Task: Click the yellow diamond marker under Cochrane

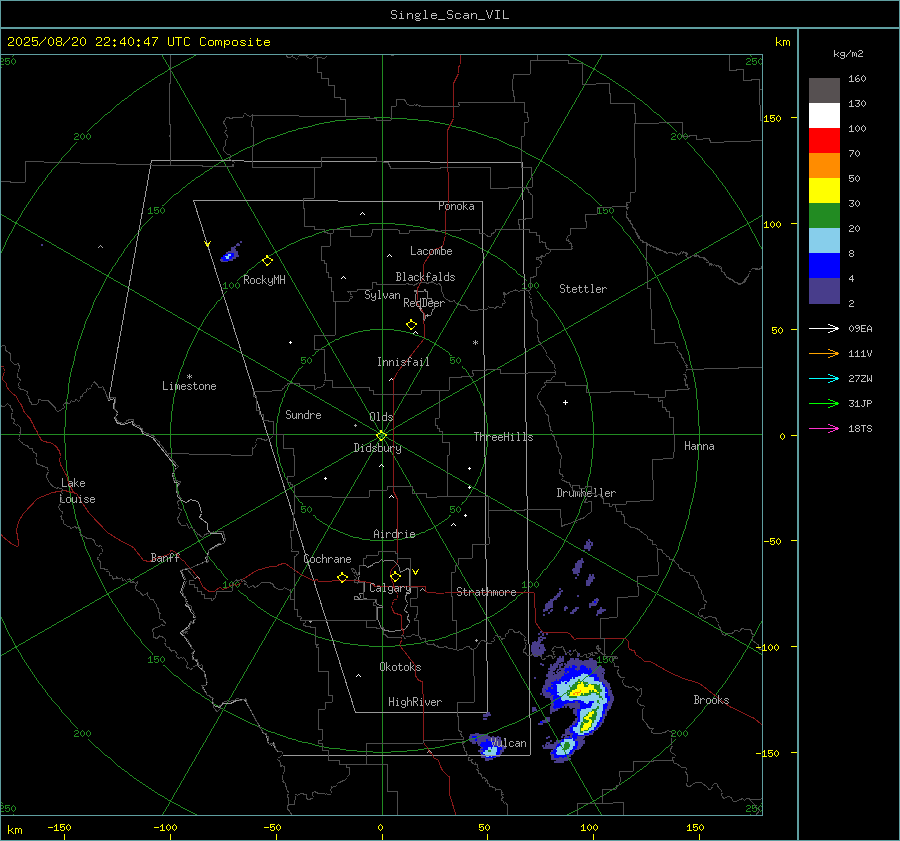Action: pyautogui.click(x=342, y=578)
